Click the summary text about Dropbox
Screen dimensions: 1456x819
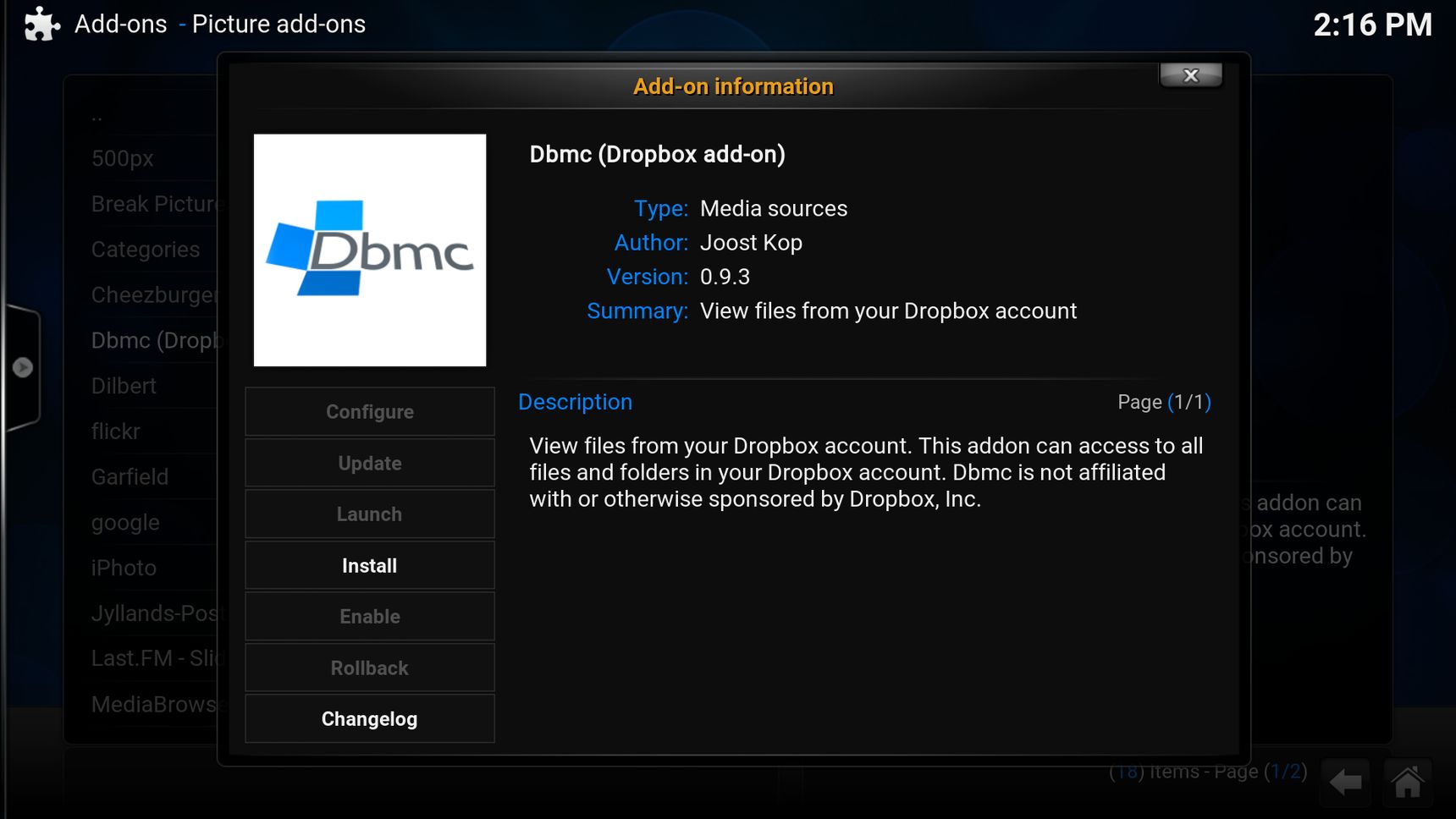[x=888, y=311]
